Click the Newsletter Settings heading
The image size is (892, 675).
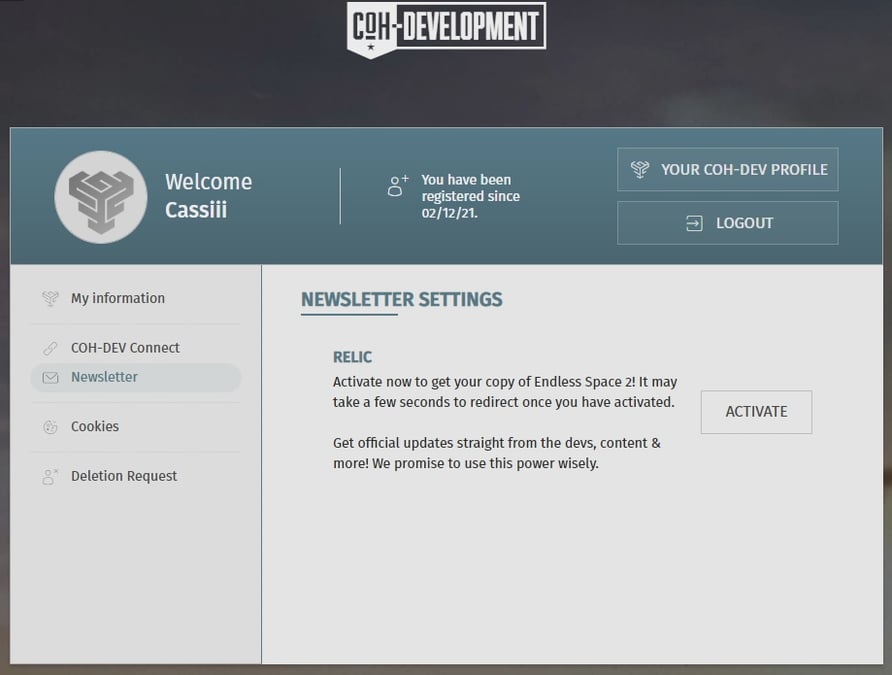point(402,300)
